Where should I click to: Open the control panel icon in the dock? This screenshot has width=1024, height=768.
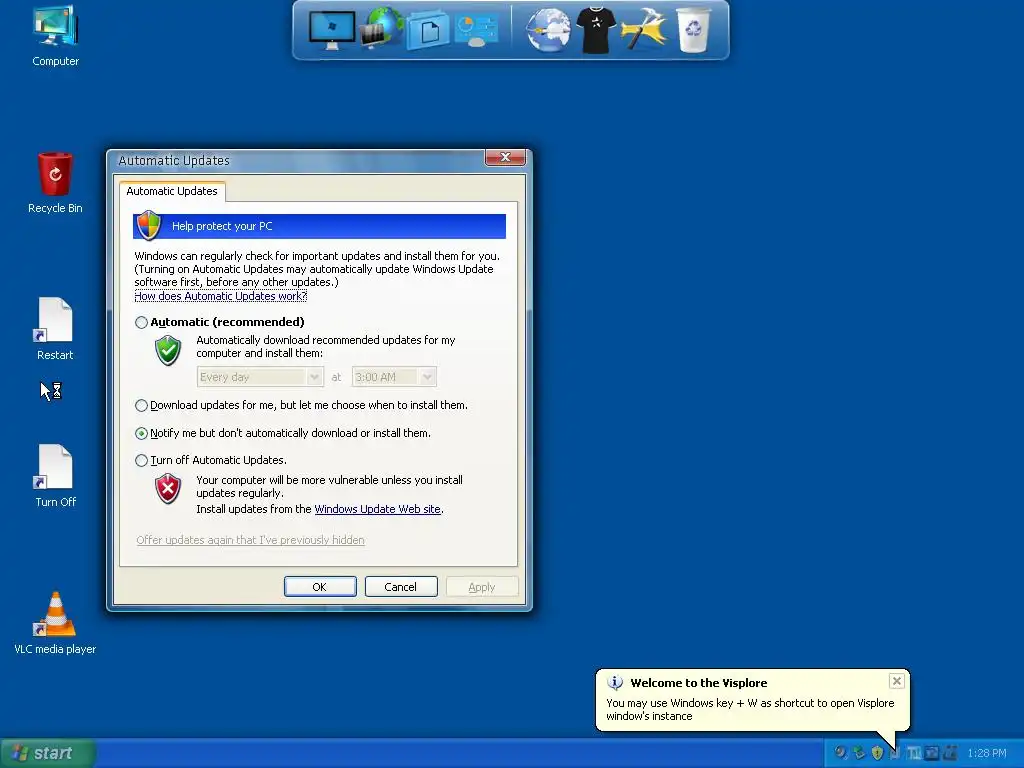point(477,30)
